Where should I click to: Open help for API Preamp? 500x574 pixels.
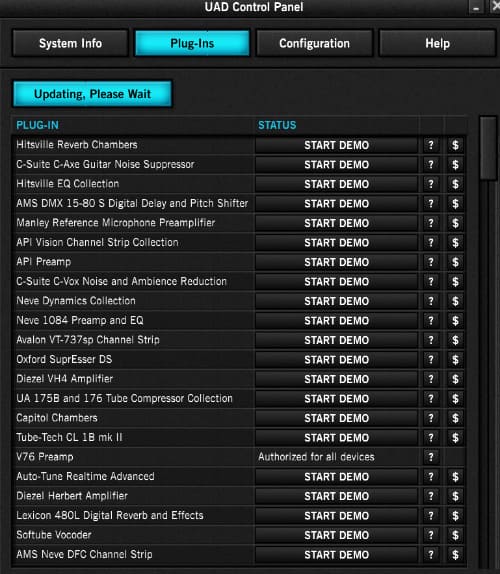(x=431, y=262)
